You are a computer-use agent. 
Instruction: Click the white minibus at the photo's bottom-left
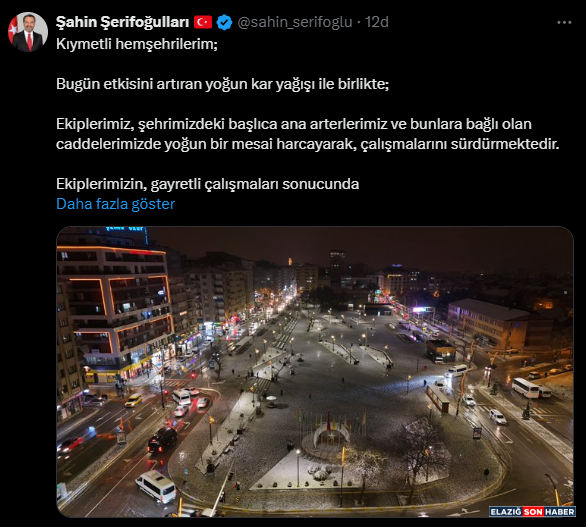156,486
